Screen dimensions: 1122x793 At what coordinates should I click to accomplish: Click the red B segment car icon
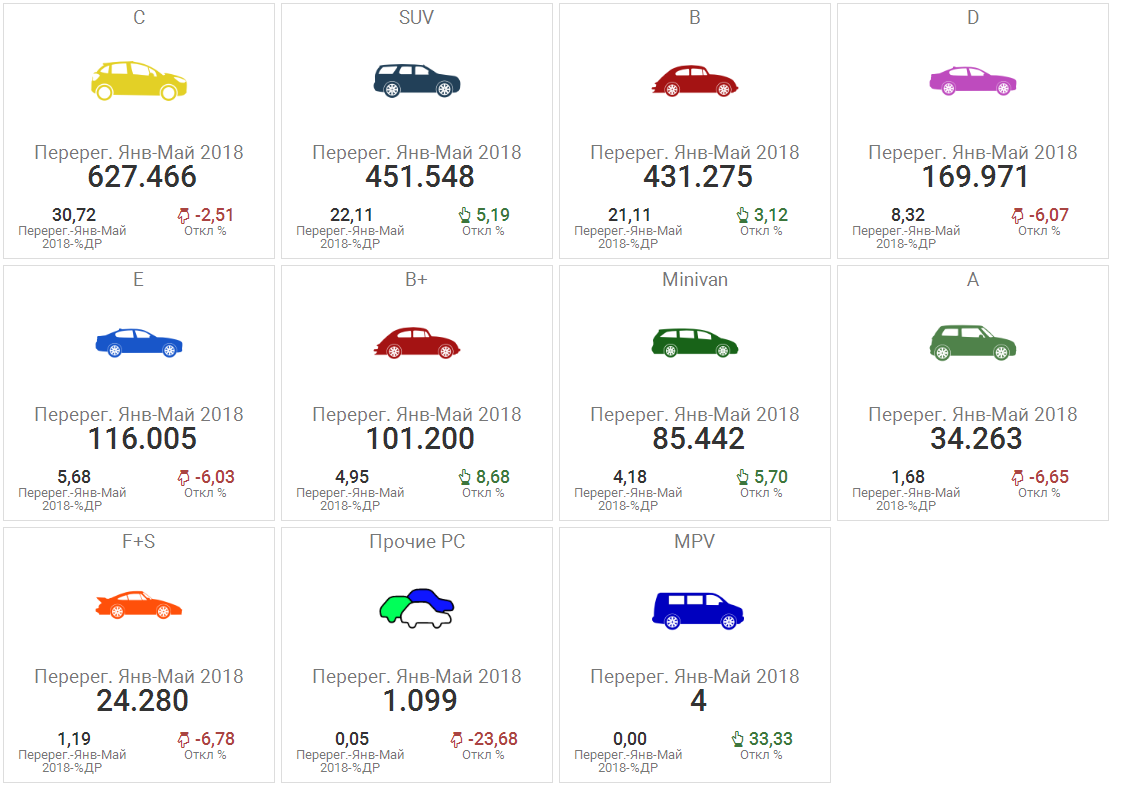(695, 81)
